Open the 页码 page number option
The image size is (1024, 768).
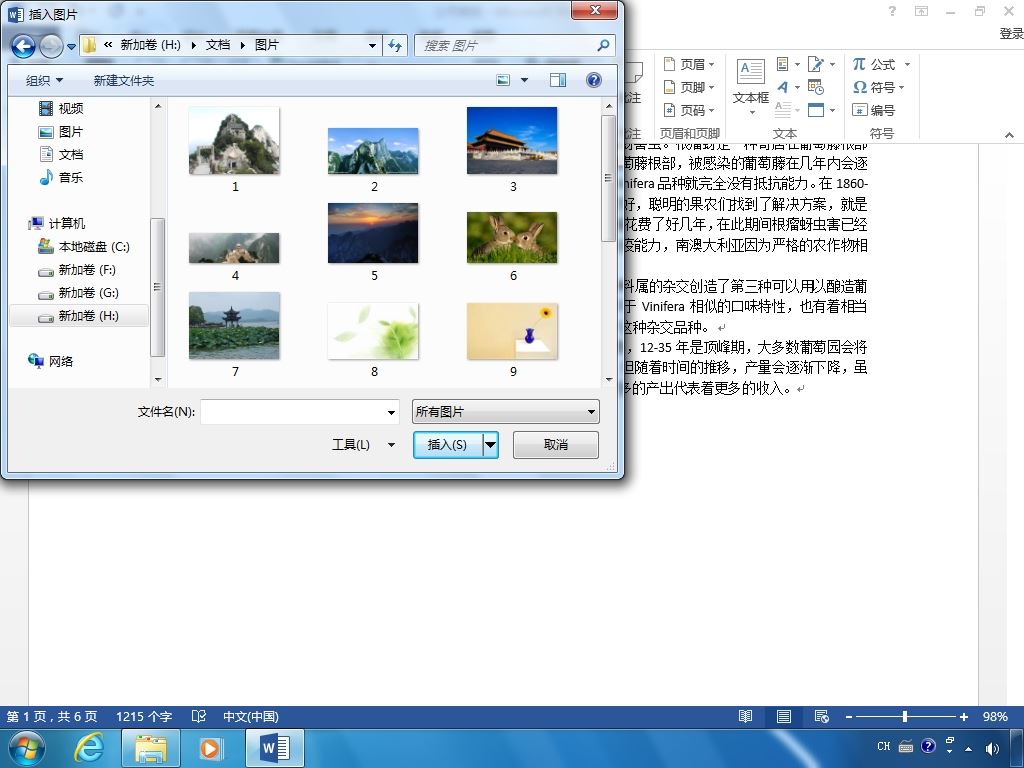point(690,110)
